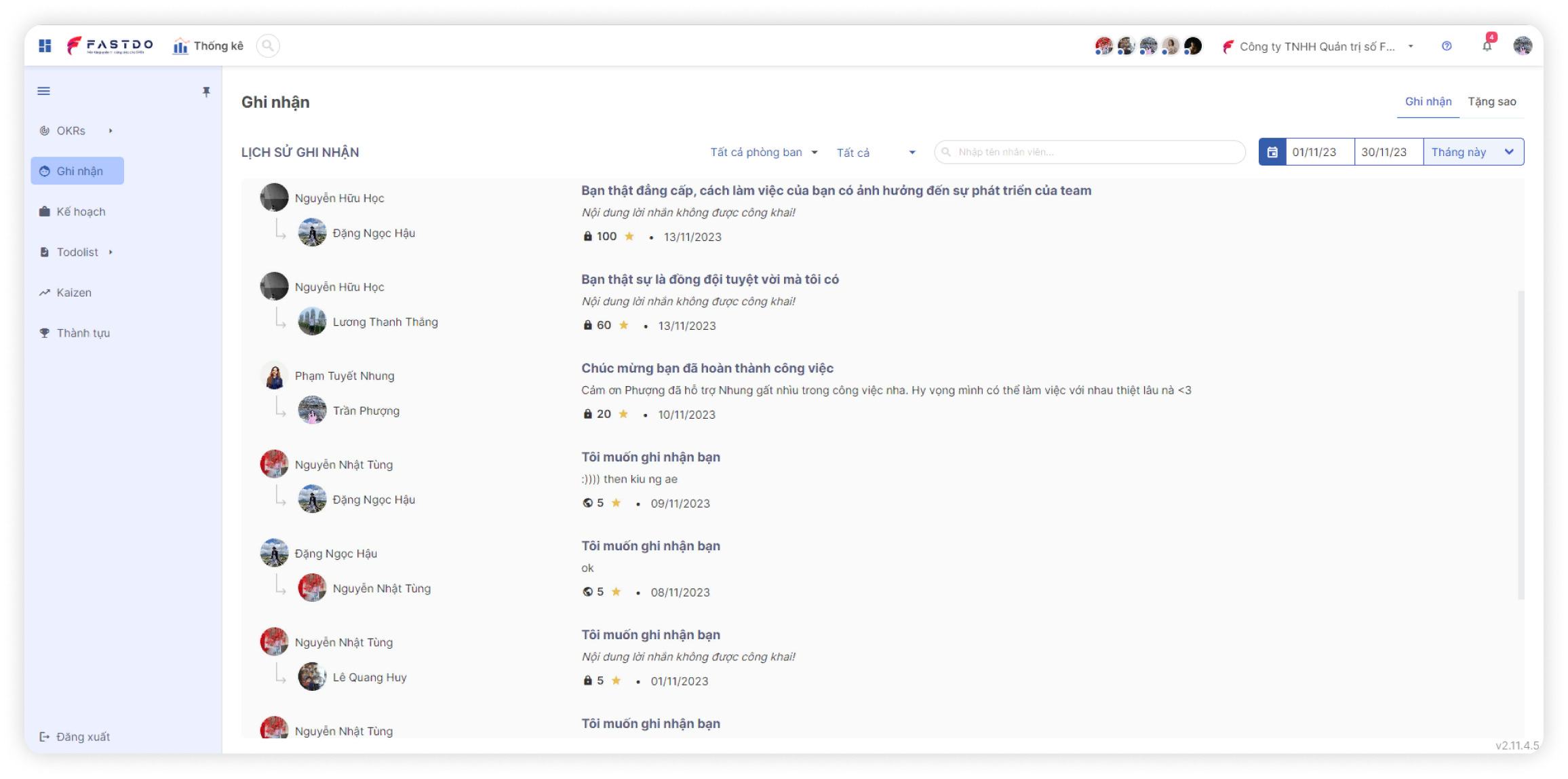Click Lương Thanh Thắng avatar

312,322
